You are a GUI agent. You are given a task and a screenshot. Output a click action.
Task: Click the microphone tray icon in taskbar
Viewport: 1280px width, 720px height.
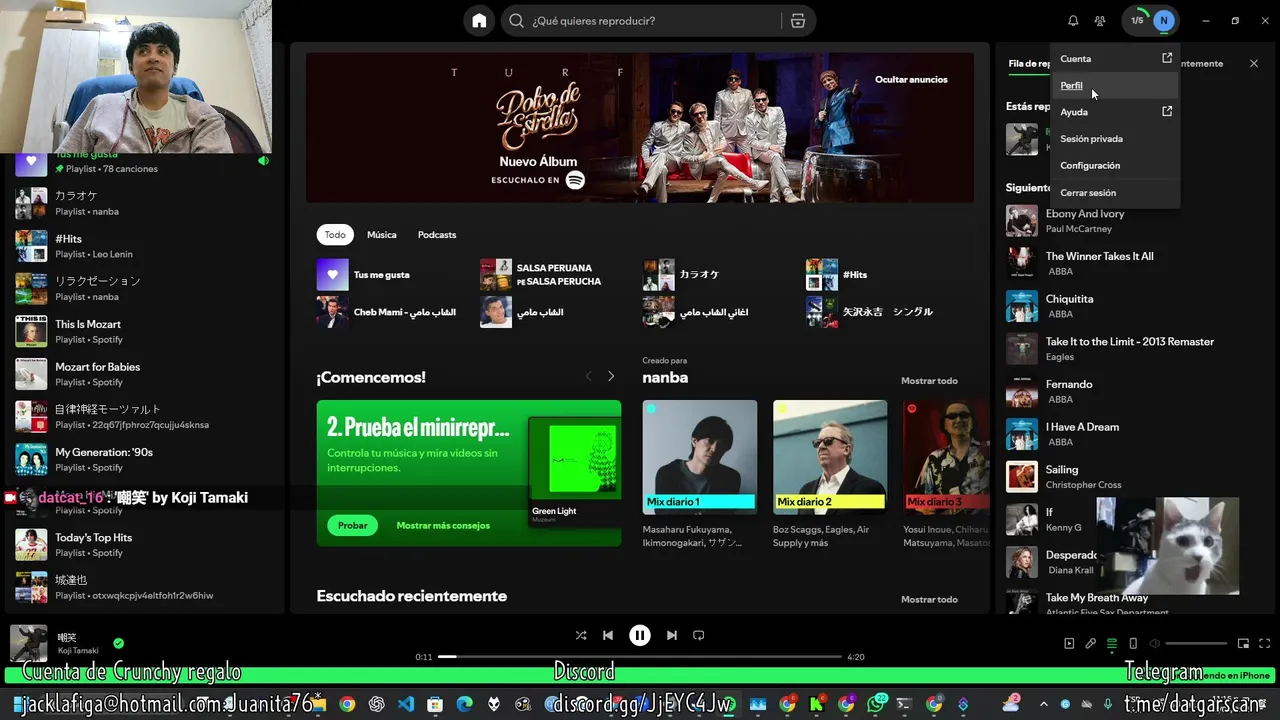[1108, 704]
